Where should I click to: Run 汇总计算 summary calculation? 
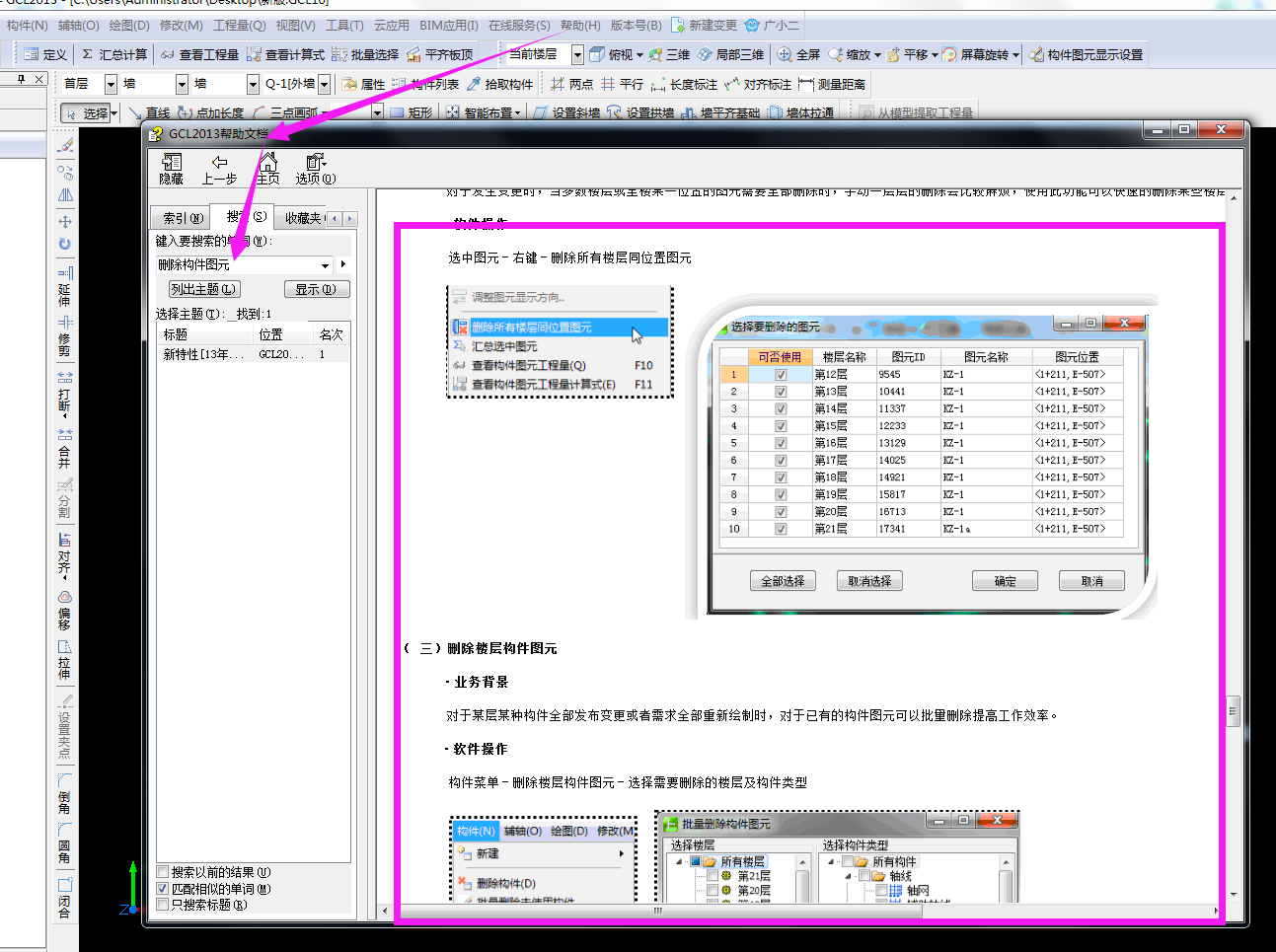[x=114, y=54]
